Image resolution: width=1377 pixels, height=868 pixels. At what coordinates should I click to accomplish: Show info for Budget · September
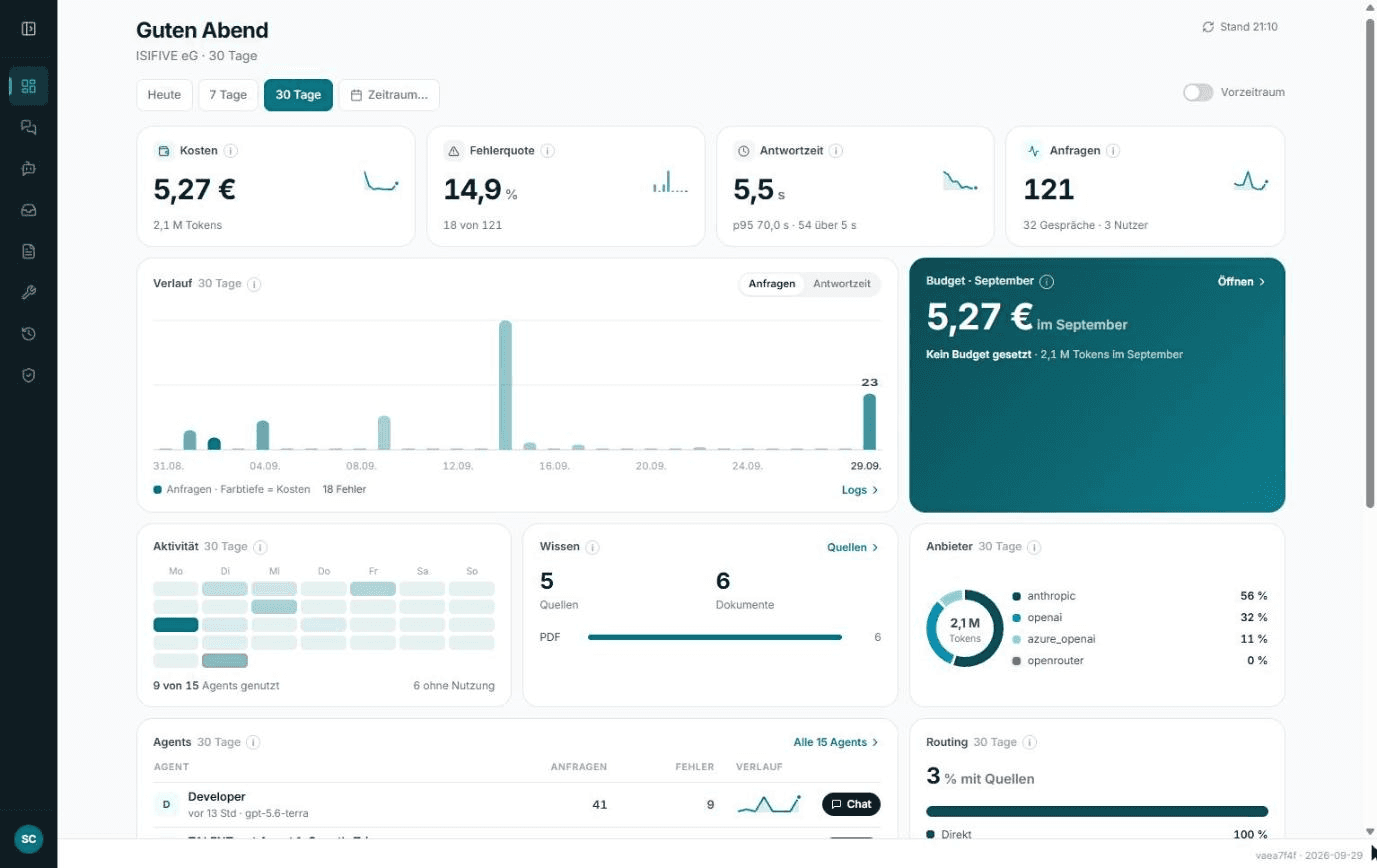(1047, 282)
